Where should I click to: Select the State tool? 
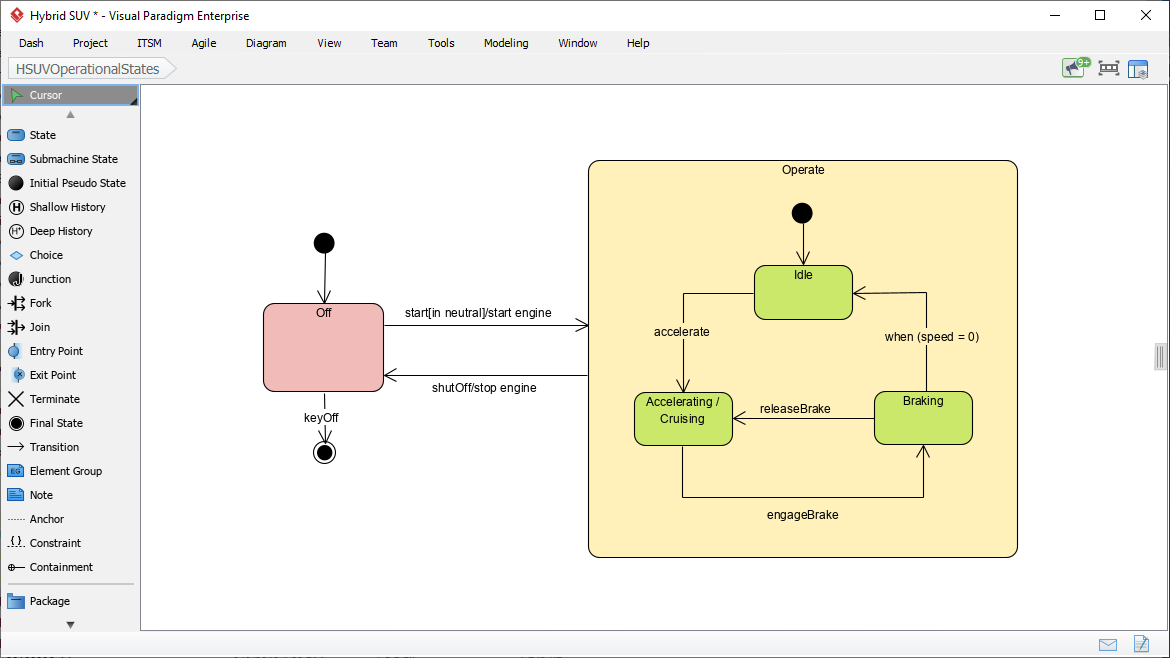[40, 134]
